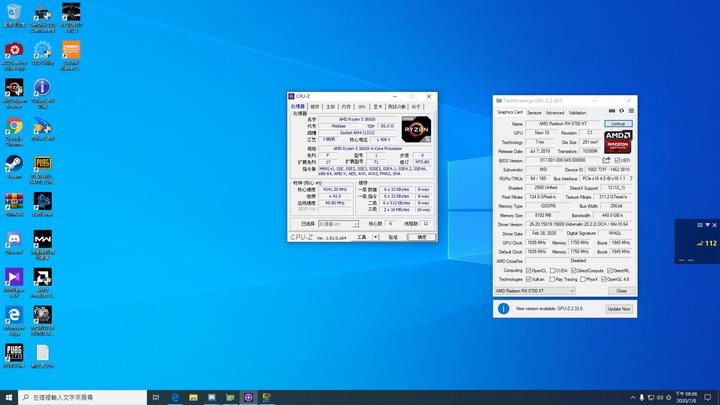Image resolution: width=720 pixels, height=405 pixels.
Task: Click the AMD Radeon logo in GPU-Z
Action: pos(618,141)
